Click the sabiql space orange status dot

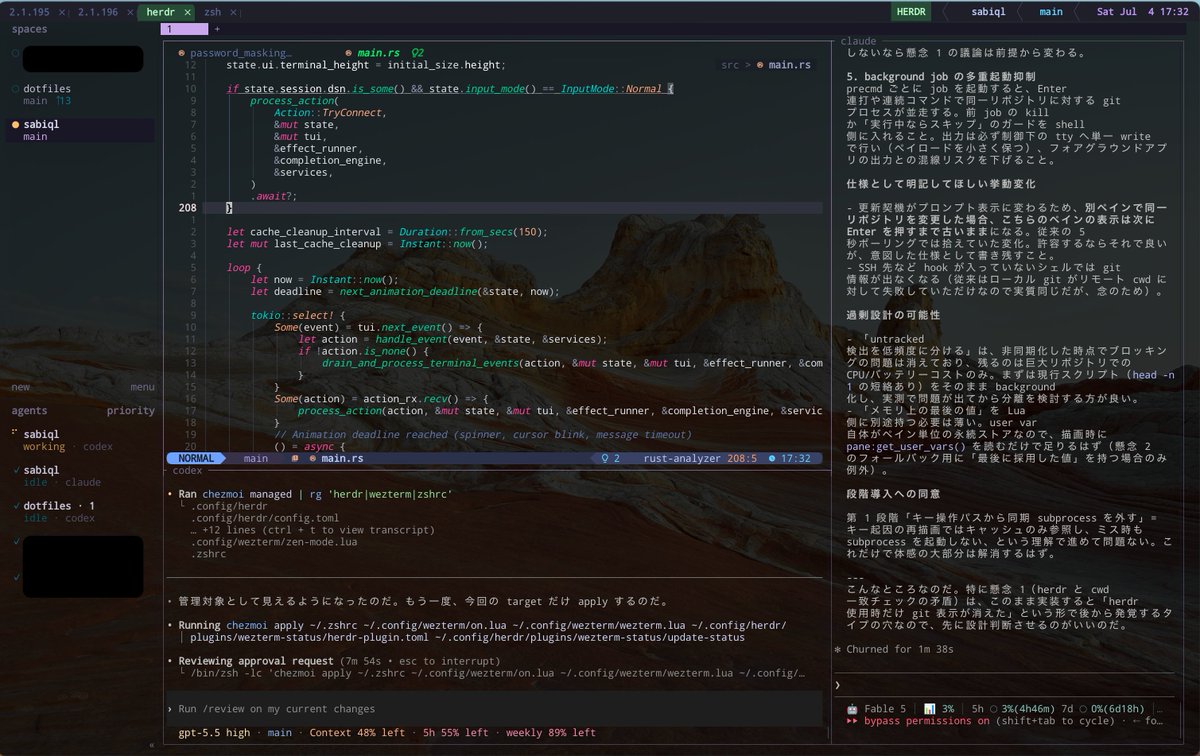click(x=15, y=125)
